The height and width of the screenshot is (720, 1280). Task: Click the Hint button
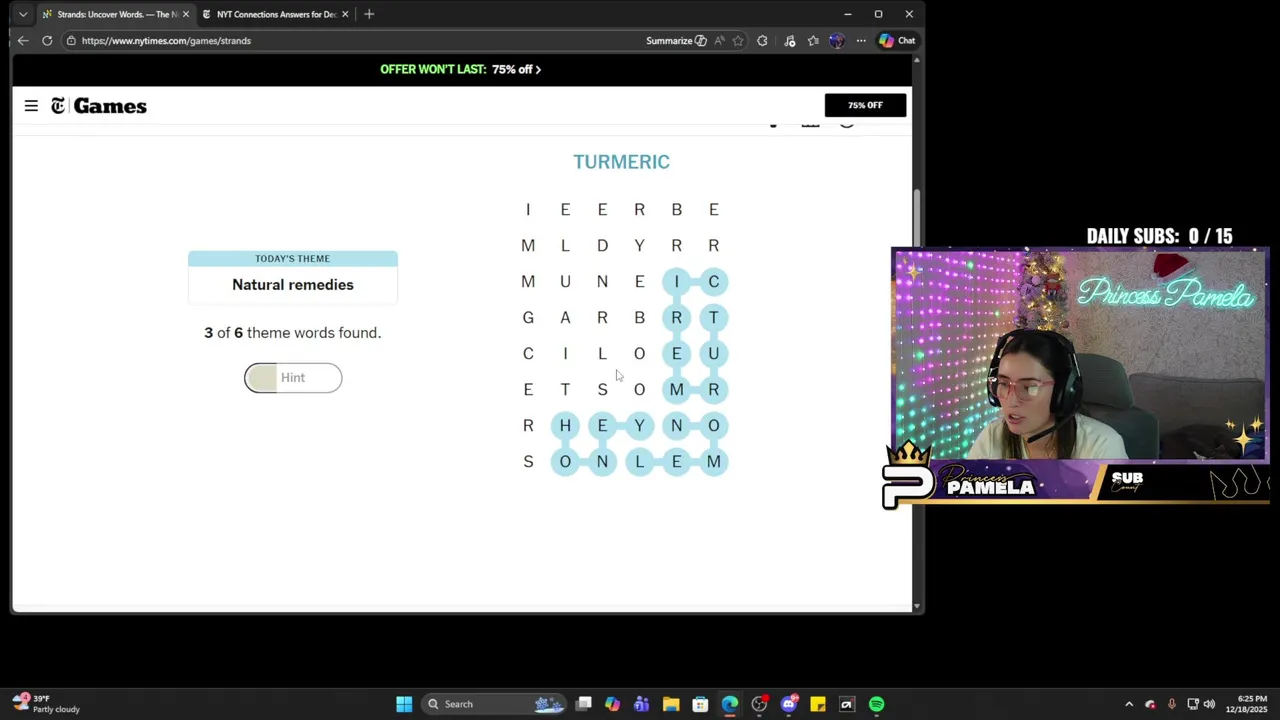click(293, 377)
